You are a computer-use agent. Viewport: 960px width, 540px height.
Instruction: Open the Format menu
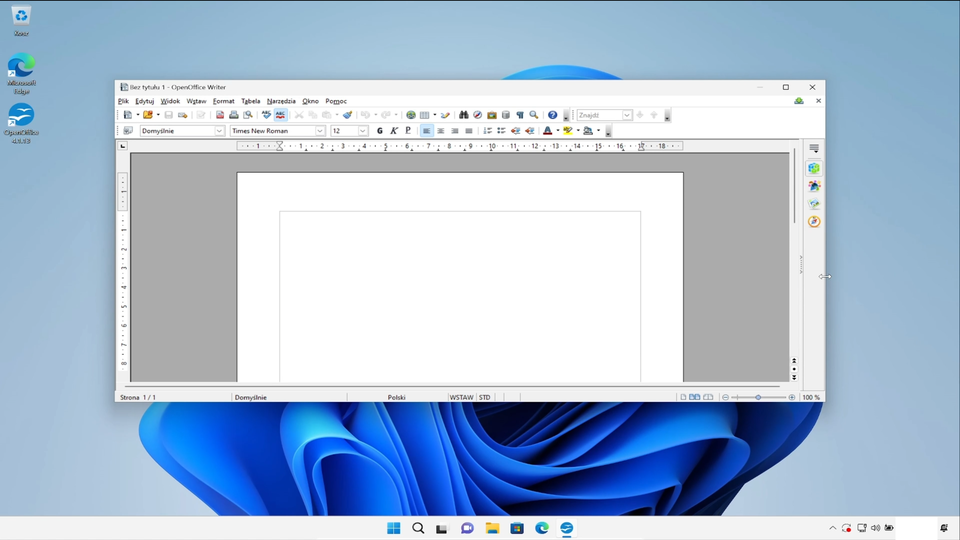click(x=223, y=101)
